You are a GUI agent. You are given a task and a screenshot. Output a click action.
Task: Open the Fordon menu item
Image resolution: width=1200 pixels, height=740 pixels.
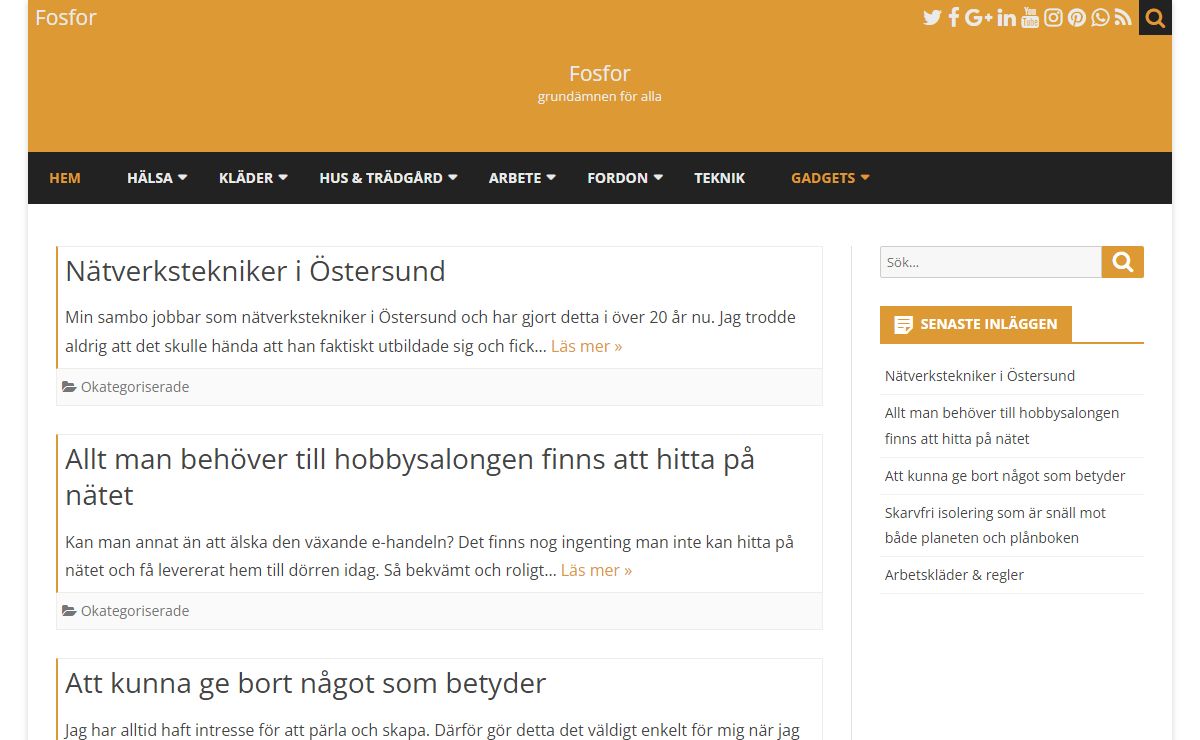618,178
